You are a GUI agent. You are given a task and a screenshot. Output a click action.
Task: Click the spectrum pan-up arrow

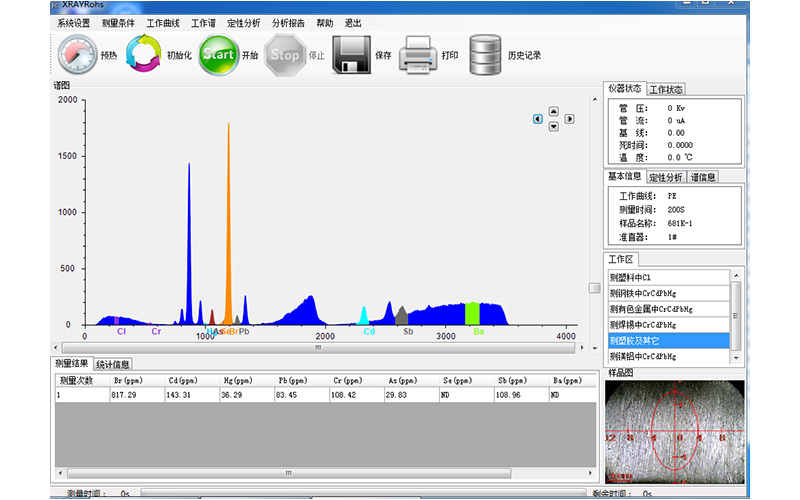pos(554,111)
